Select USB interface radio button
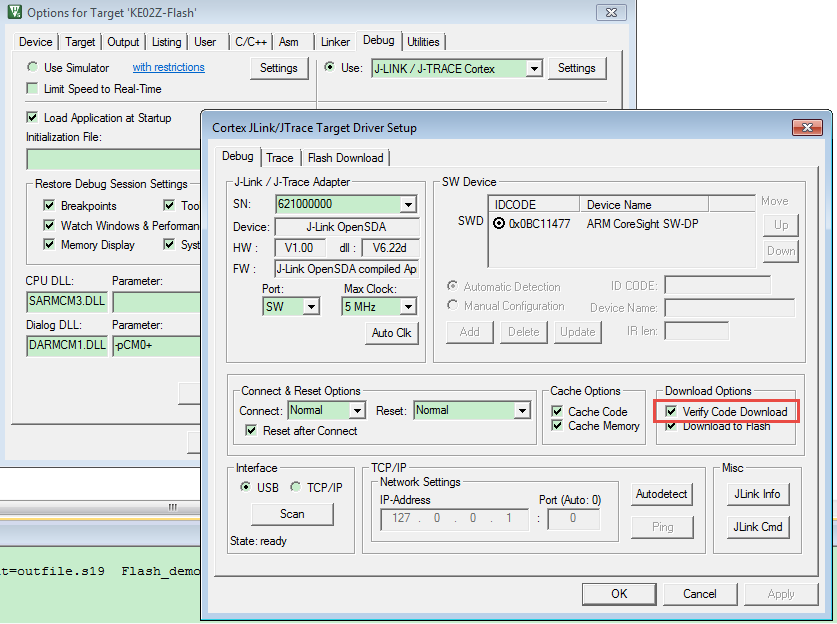The height and width of the screenshot is (624, 837). [x=245, y=487]
